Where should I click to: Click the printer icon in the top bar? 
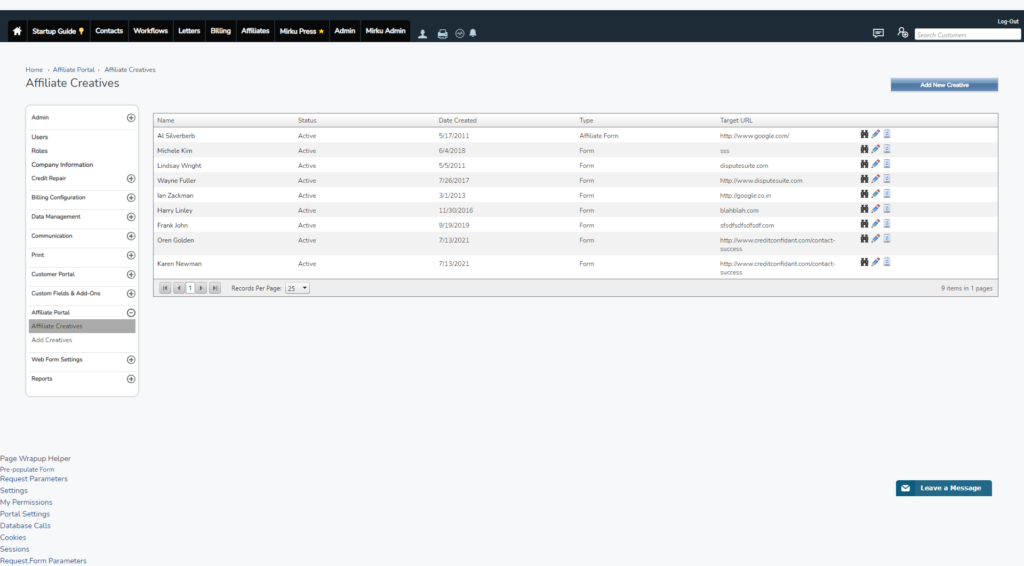pyautogui.click(x=443, y=33)
